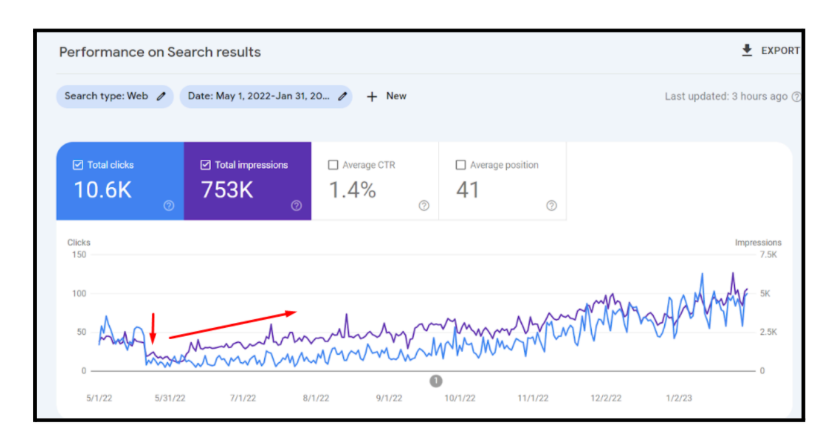Open help icon on Total impressions card
Screen dimensions: 831x437
296,206
